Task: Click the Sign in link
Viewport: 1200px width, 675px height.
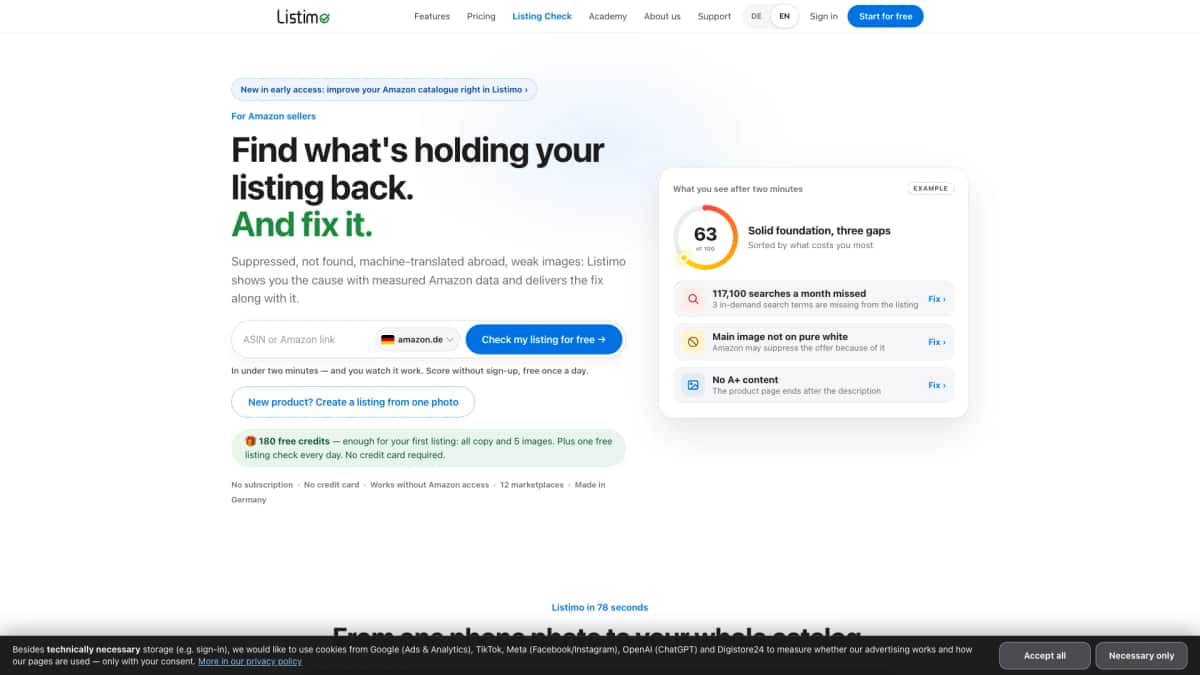Action: point(824,16)
